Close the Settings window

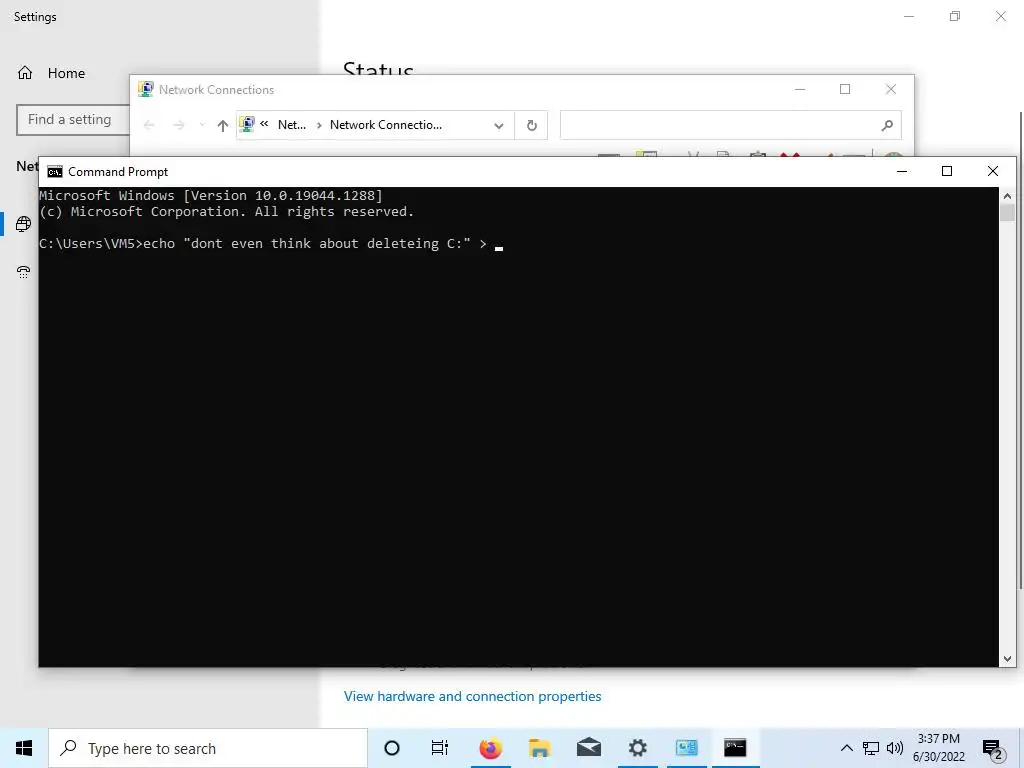[x=1000, y=16]
